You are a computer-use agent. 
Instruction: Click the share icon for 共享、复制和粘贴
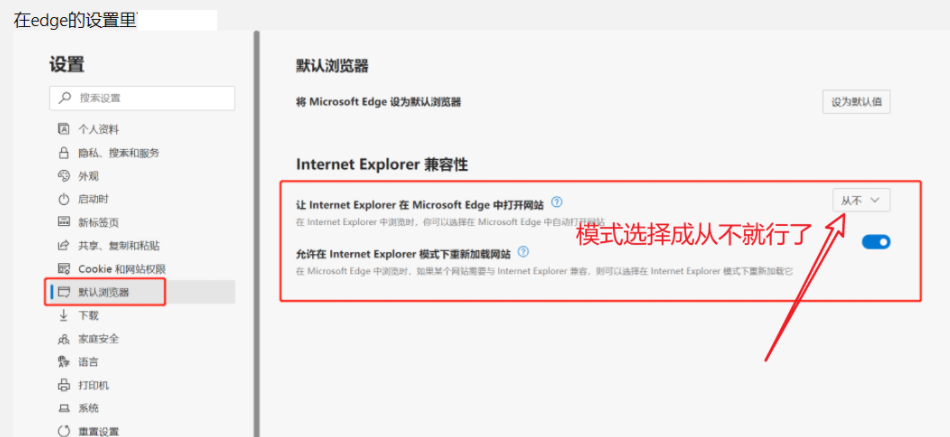(x=64, y=245)
